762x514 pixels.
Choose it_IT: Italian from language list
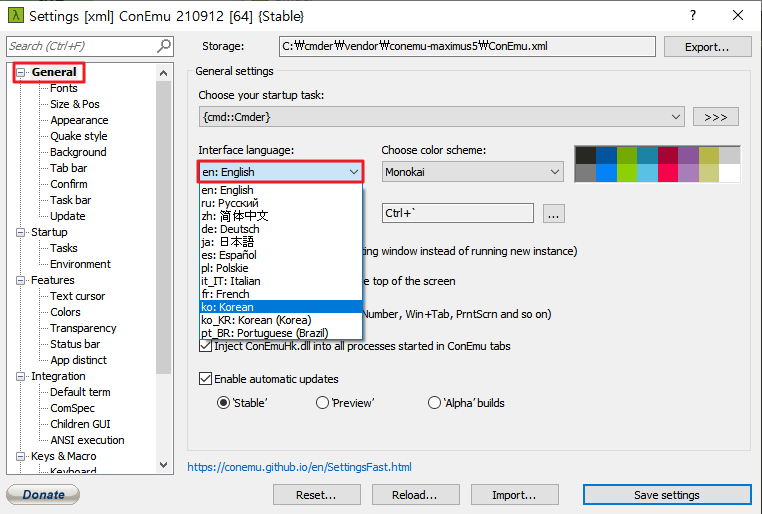coord(281,281)
